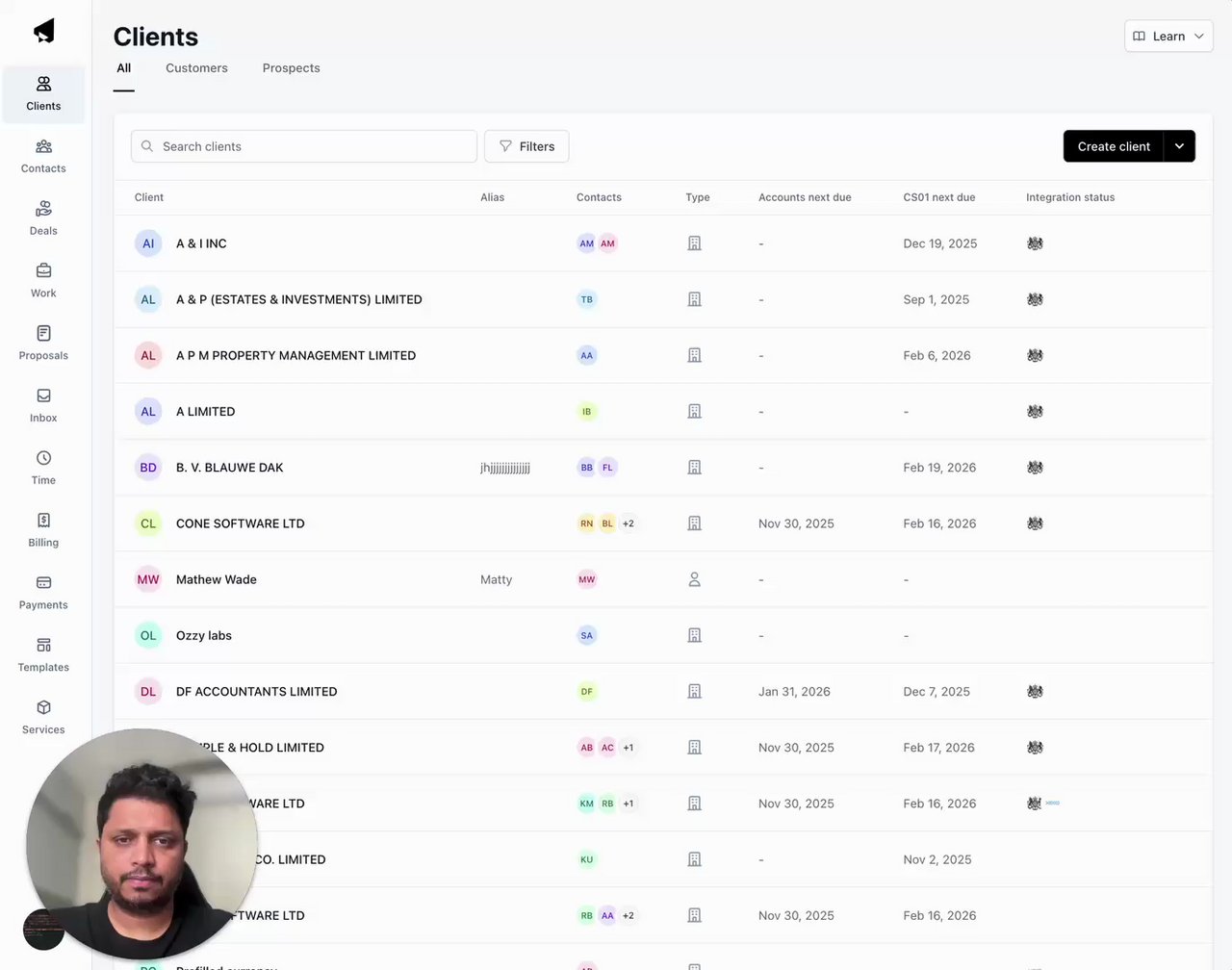This screenshot has width=1232, height=970.
Task: Click the Contacts column header
Action: 599,197
